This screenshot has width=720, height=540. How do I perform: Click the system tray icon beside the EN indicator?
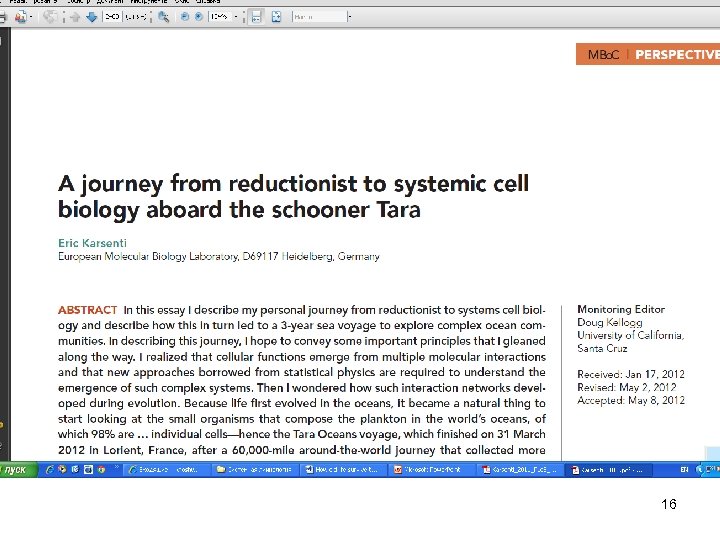pyautogui.click(x=699, y=470)
